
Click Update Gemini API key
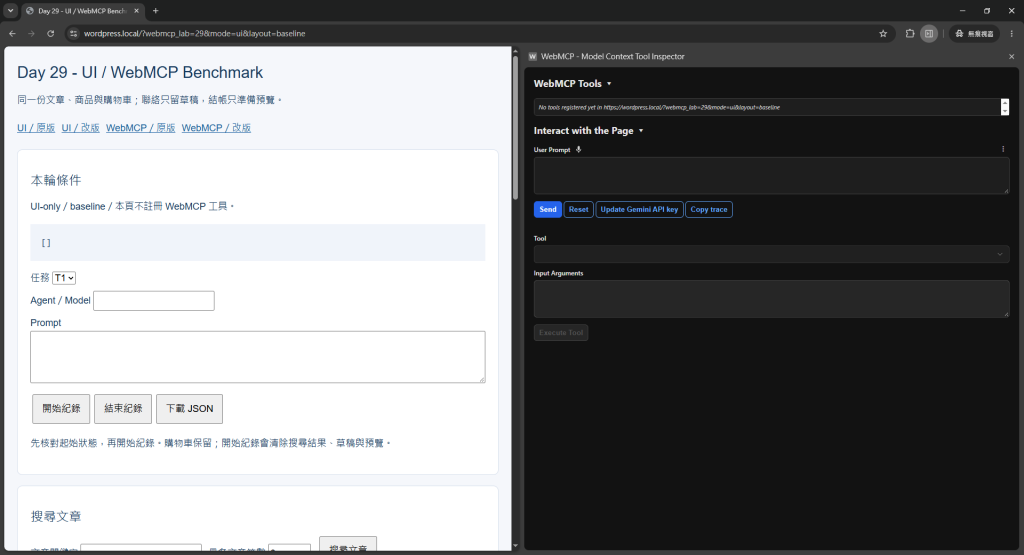[x=639, y=210]
